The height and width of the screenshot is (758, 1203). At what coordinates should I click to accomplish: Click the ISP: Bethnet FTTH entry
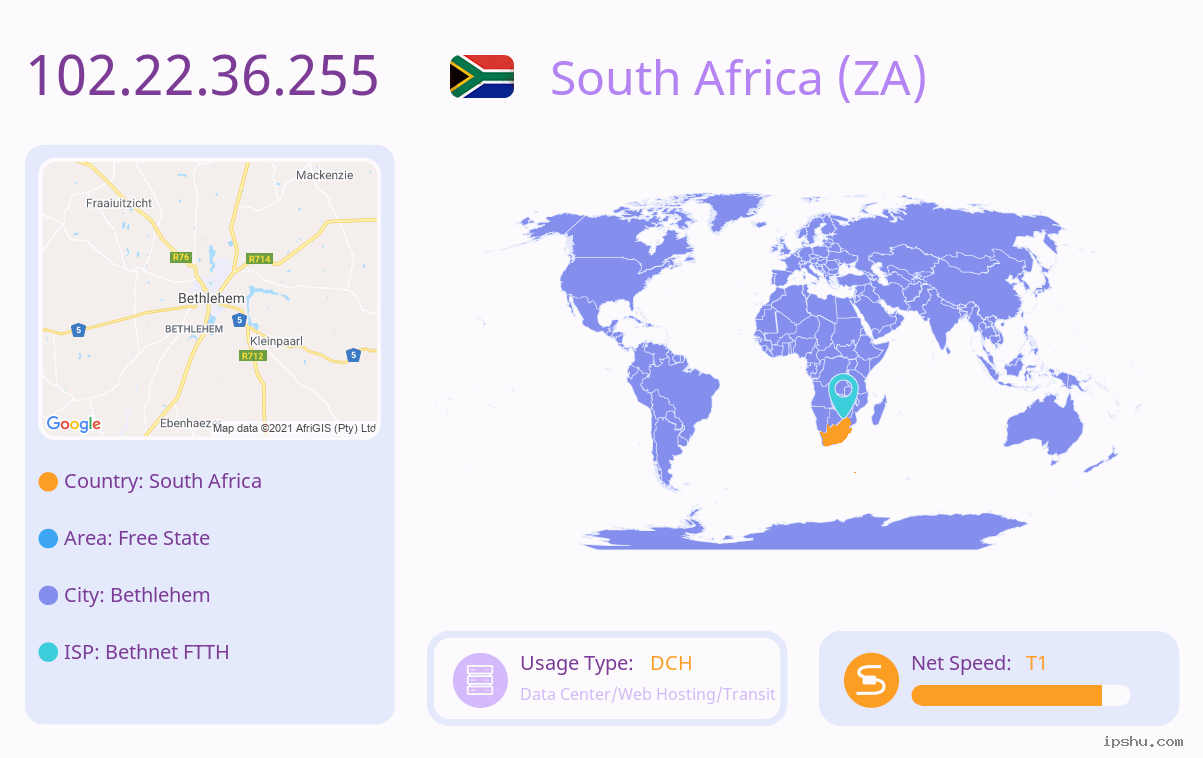[147, 652]
